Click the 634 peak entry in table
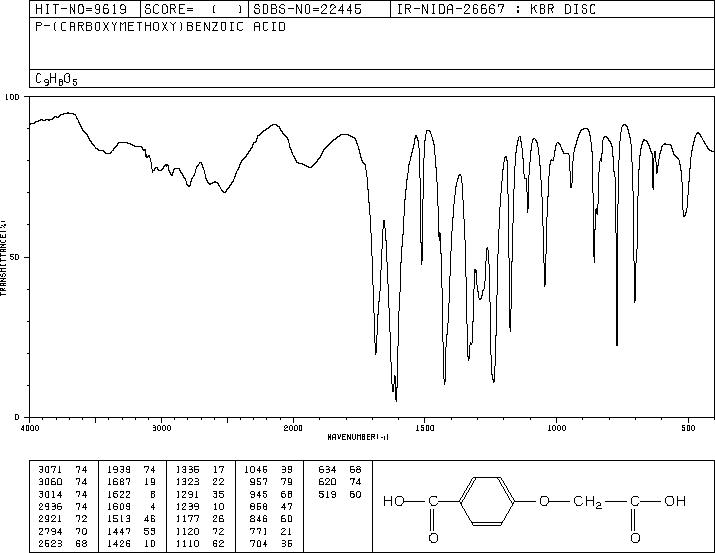This screenshot has height=553, width=715. point(340,470)
